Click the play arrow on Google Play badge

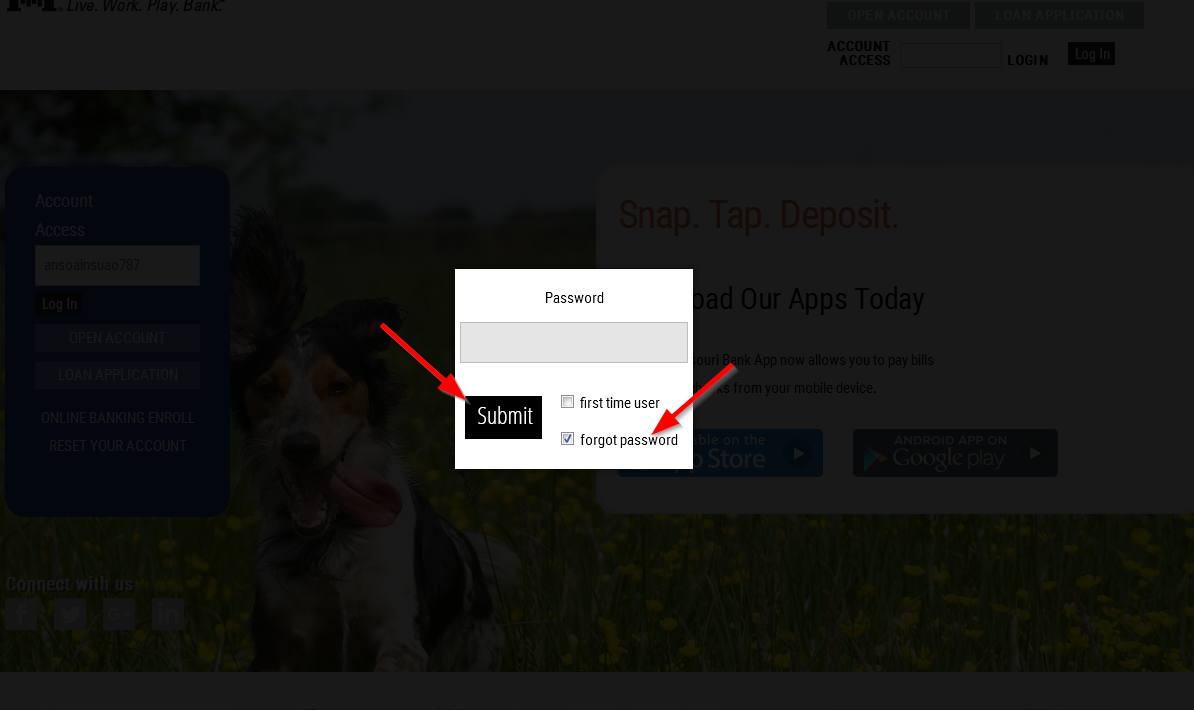click(x=1035, y=453)
